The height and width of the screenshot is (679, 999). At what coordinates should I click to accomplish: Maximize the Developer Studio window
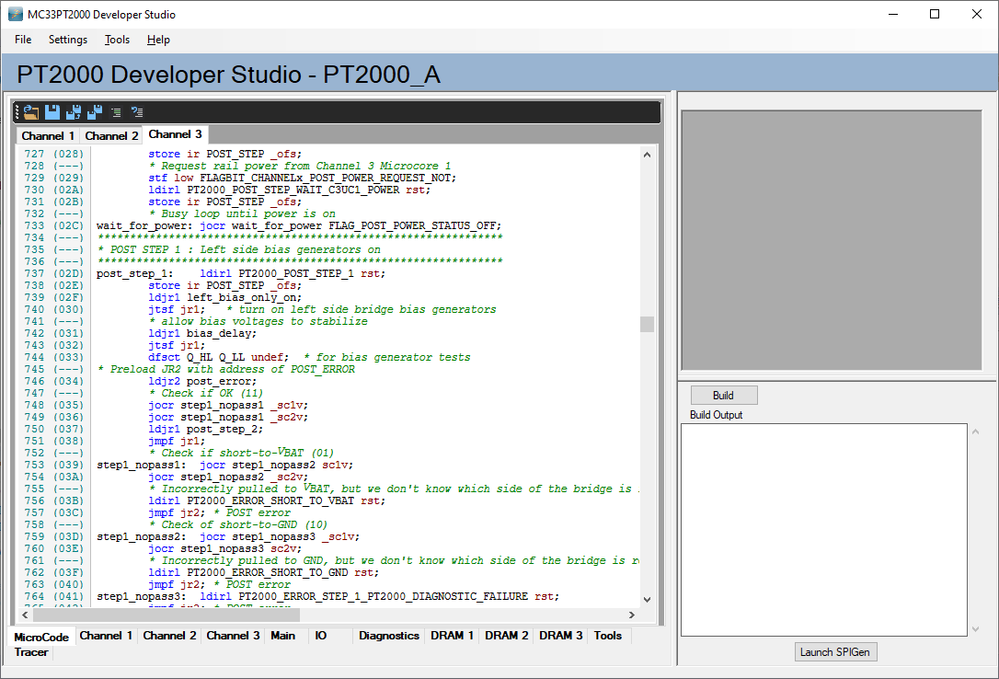[935, 14]
